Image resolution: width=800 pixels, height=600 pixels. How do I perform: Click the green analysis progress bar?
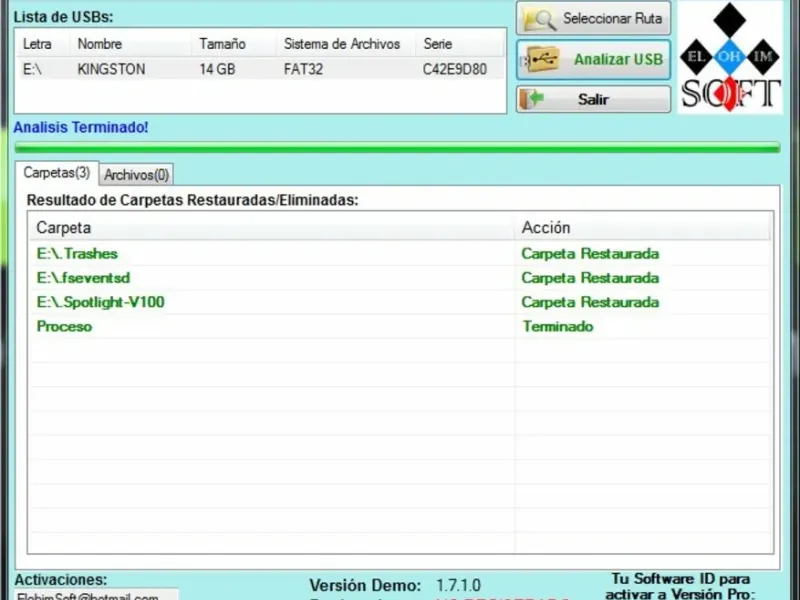click(x=397, y=148)
